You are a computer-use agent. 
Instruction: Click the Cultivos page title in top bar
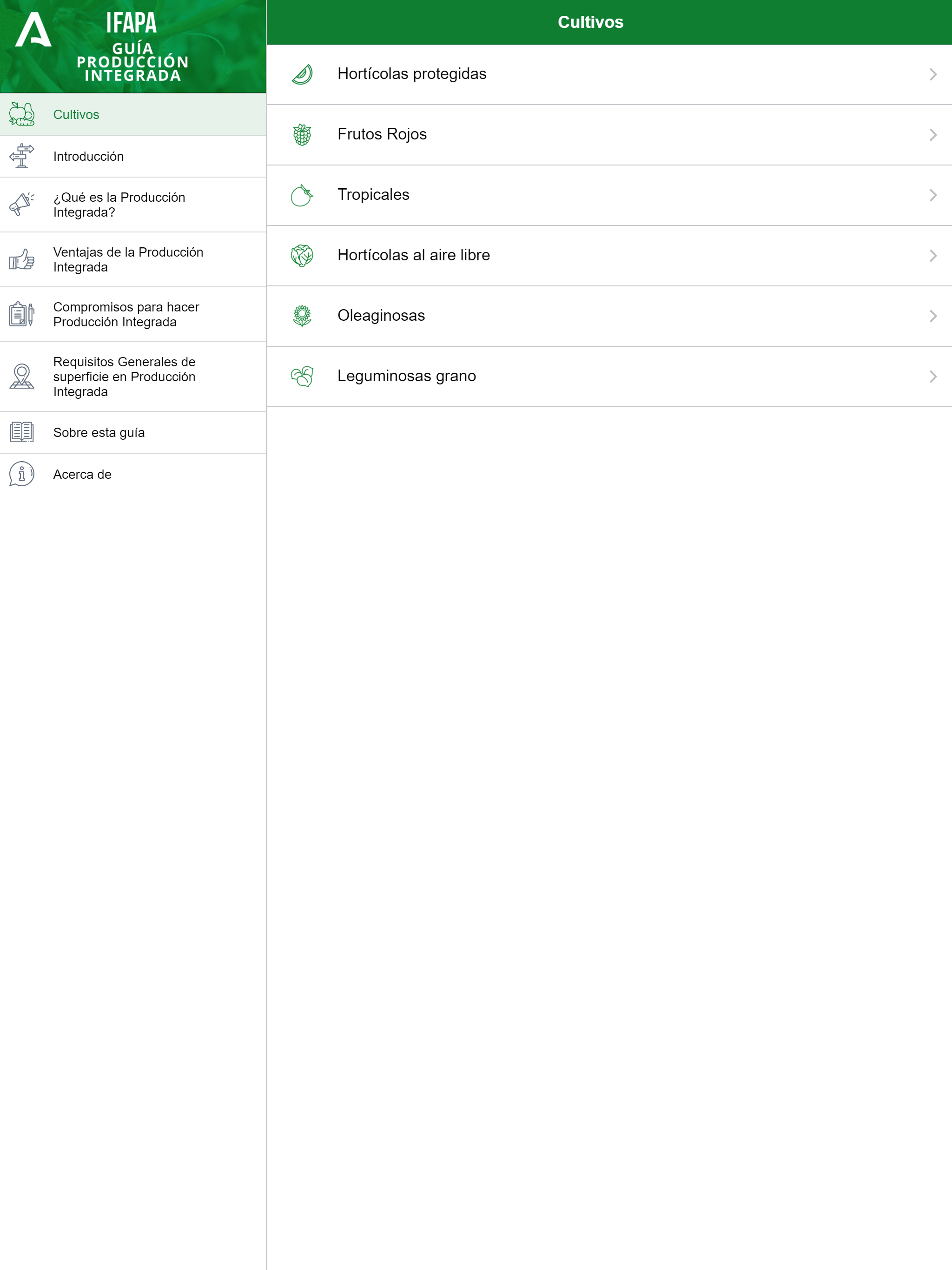[590, 22]
